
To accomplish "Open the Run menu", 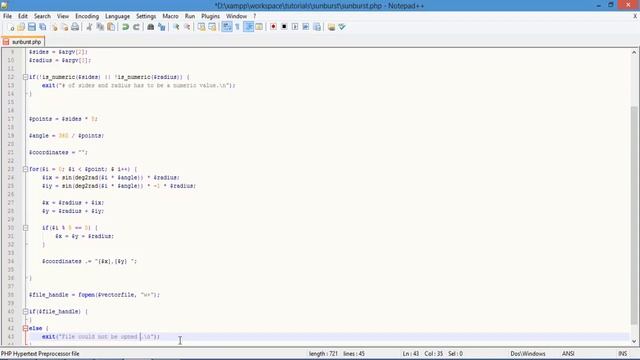I will pyautogui.click(x=190, y=16).
